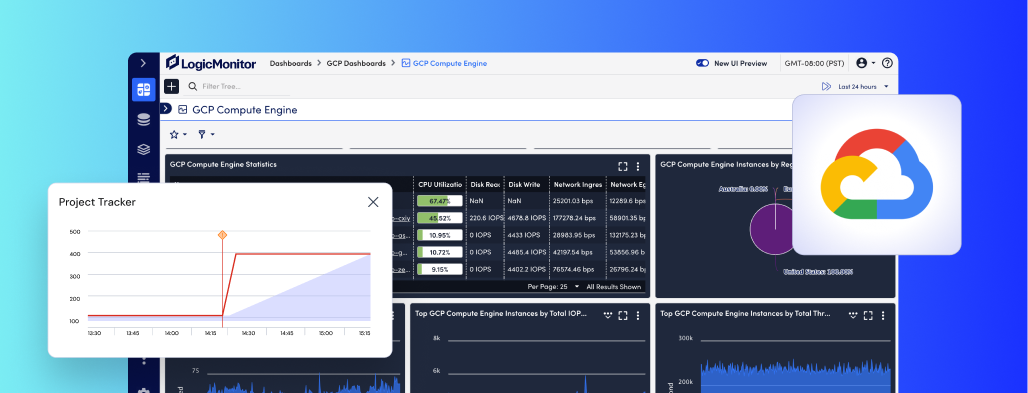Go to Dashboards breadcrumb
Screen dimensions: 1028x393
pos(290,64)
